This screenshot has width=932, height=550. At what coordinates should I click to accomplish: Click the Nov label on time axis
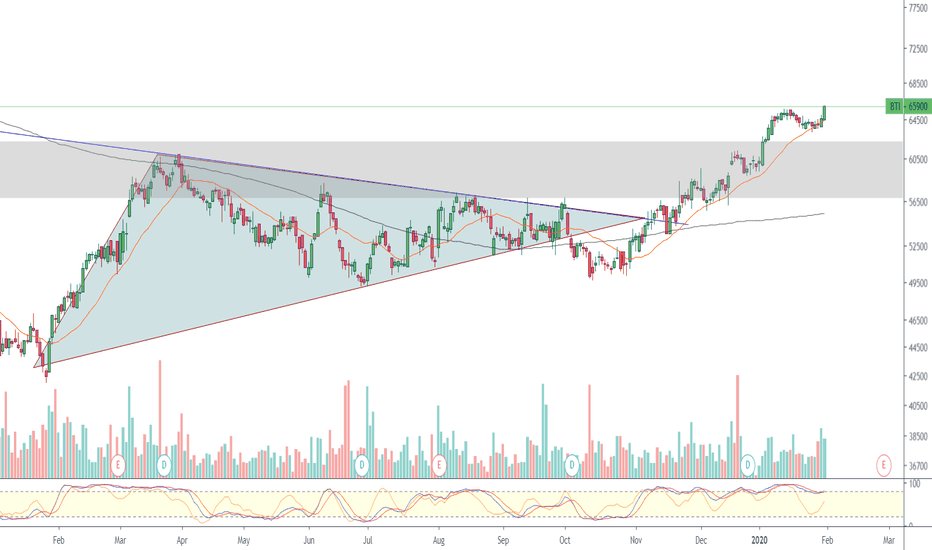(x=636, y=540)
